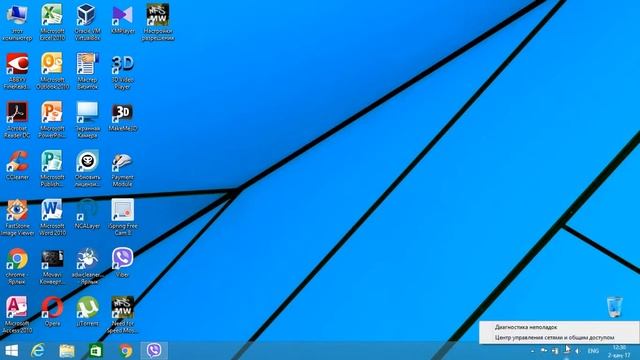Select the Настройки разрешения shortcut icon

point(158,22)
